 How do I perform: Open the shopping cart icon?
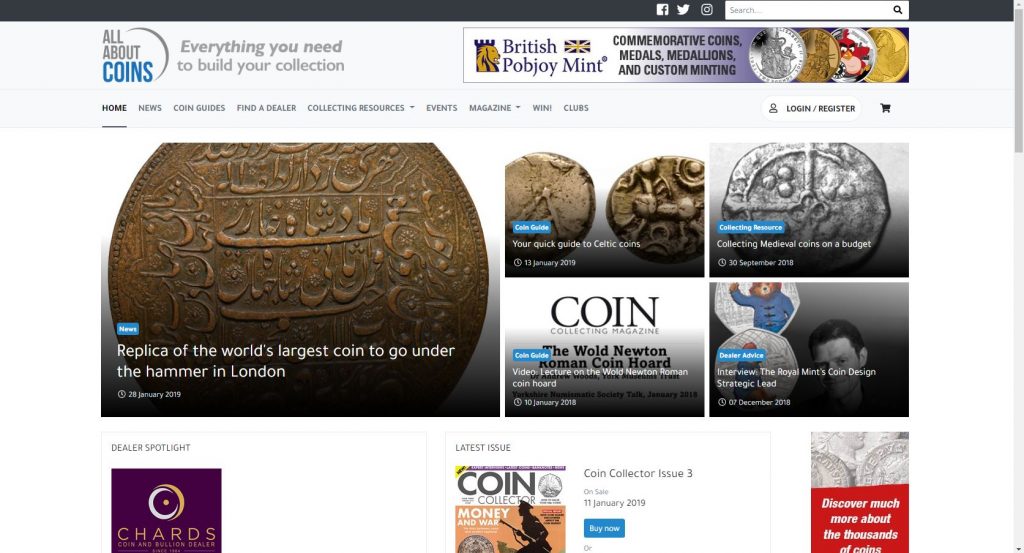click(885, 108)
